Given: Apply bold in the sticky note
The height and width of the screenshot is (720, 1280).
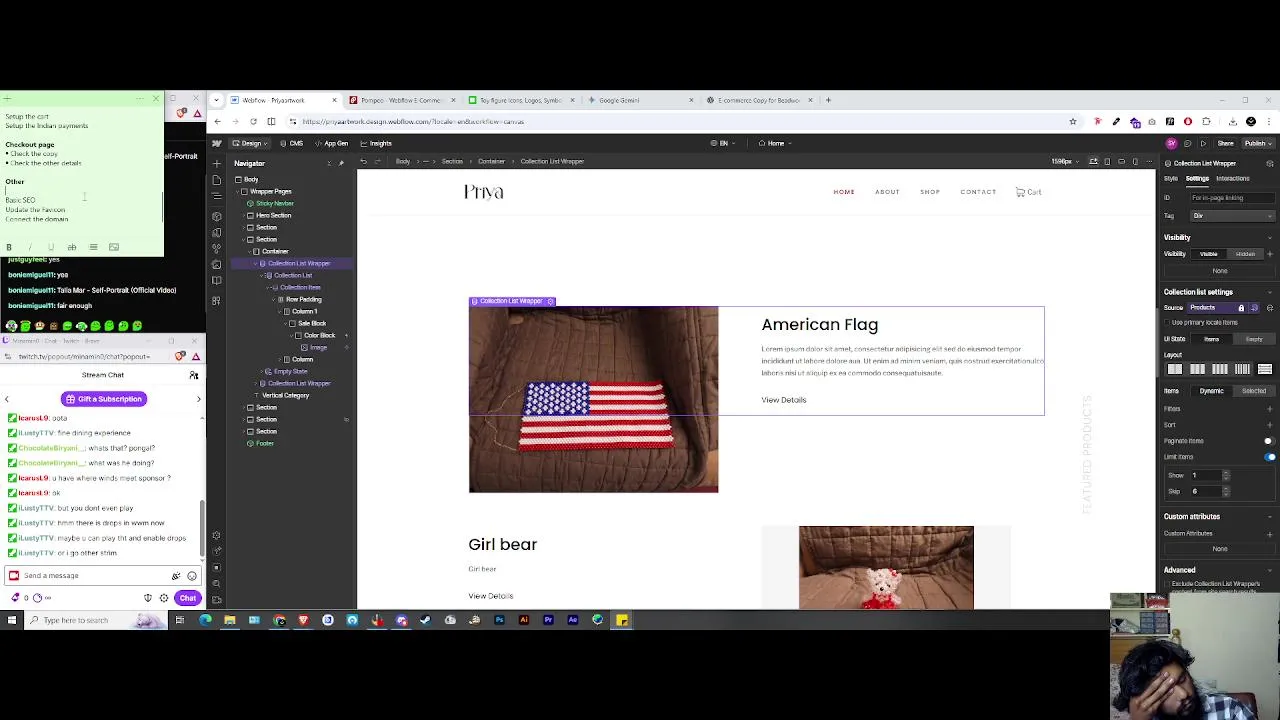Looking at the screenshot, I should (9, 247).
